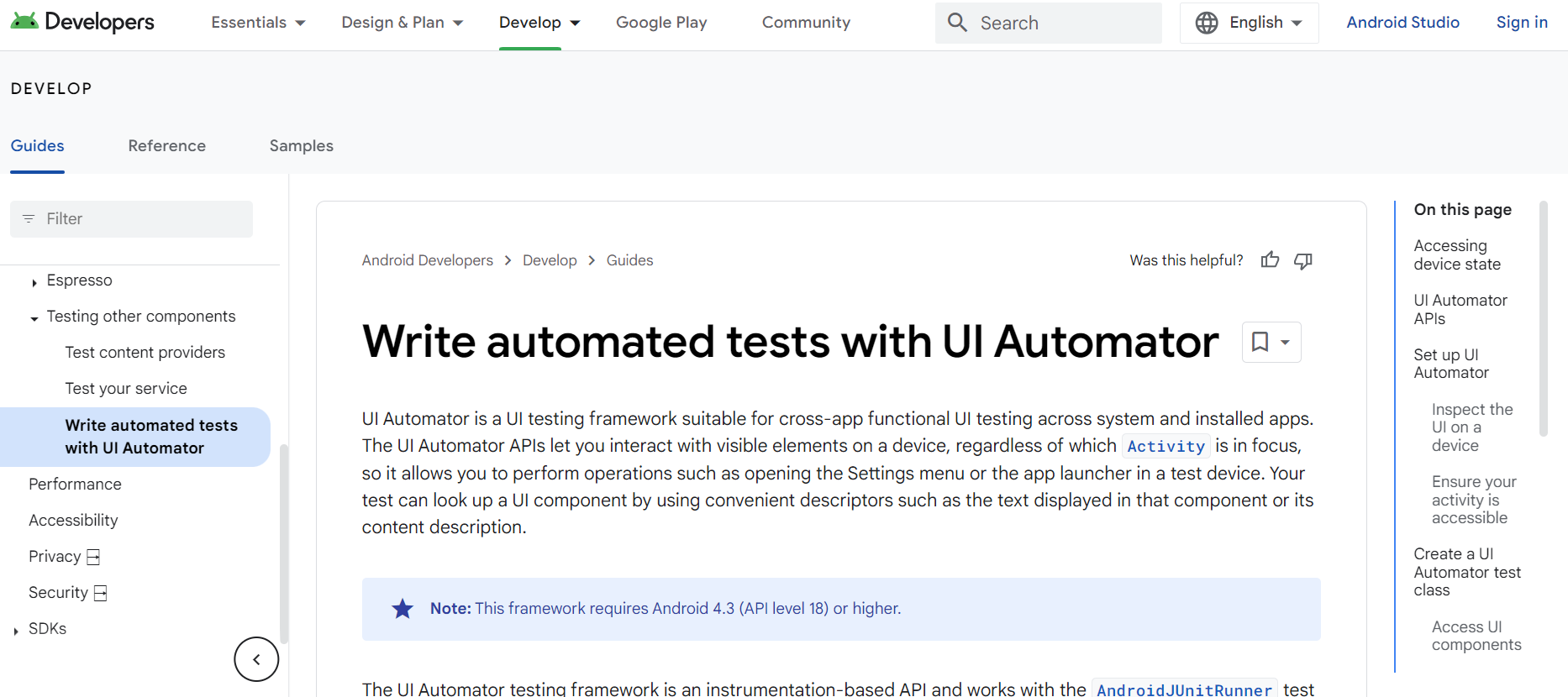Open Performance in the sidebar
This screenshot has height=697, width=1568.
tap(75, 485)
